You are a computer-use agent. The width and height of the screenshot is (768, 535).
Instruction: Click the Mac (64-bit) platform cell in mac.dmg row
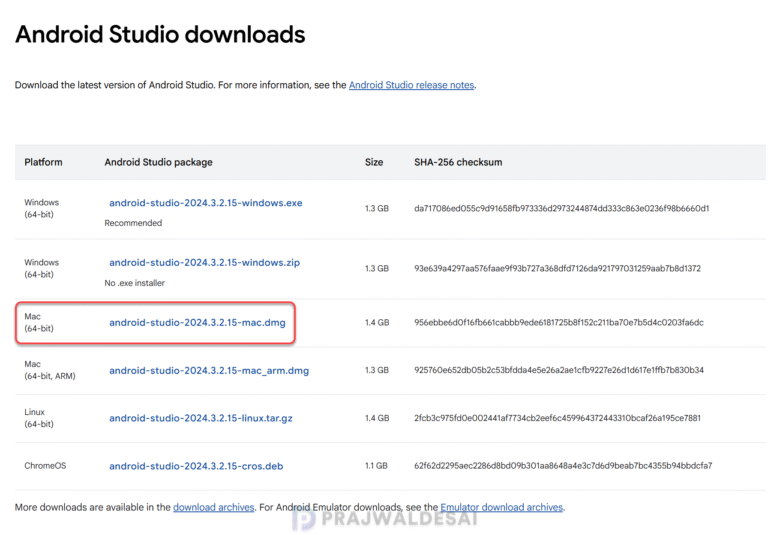39,322
